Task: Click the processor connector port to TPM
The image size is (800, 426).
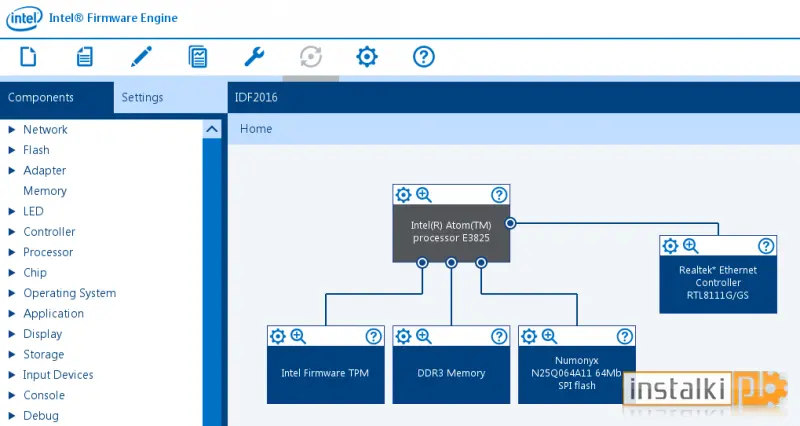Action: click(422, 263)
